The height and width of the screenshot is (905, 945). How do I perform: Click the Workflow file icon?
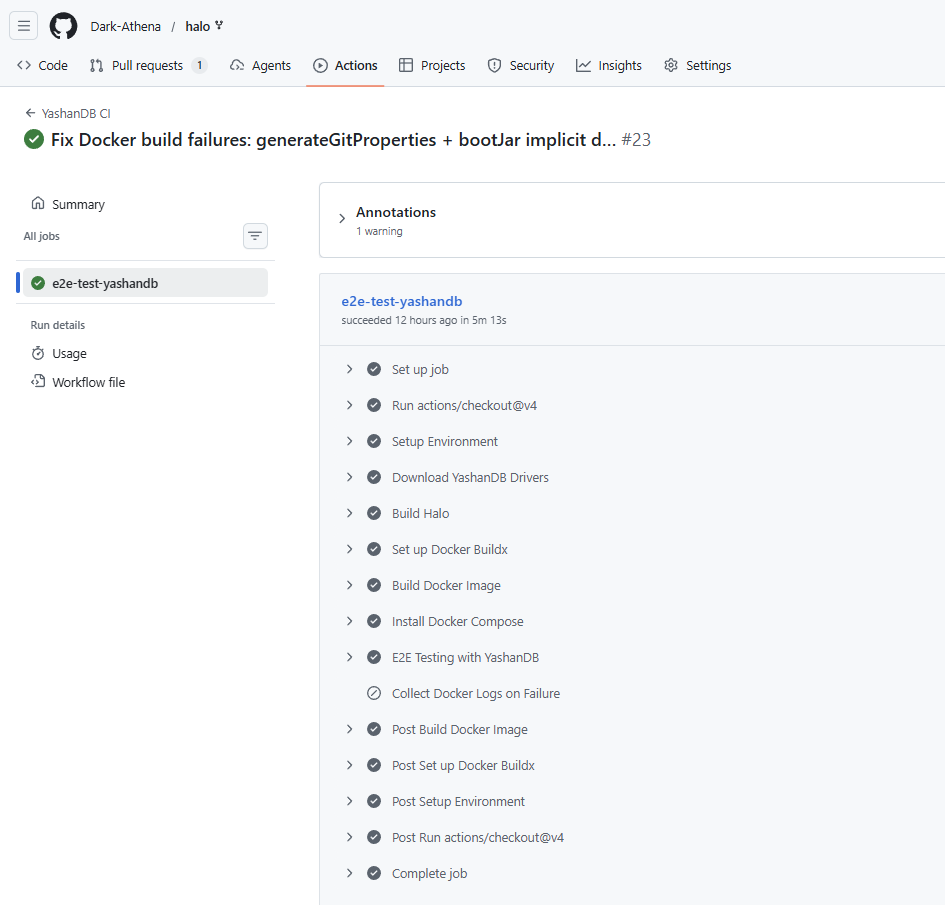tap(38, 382)
